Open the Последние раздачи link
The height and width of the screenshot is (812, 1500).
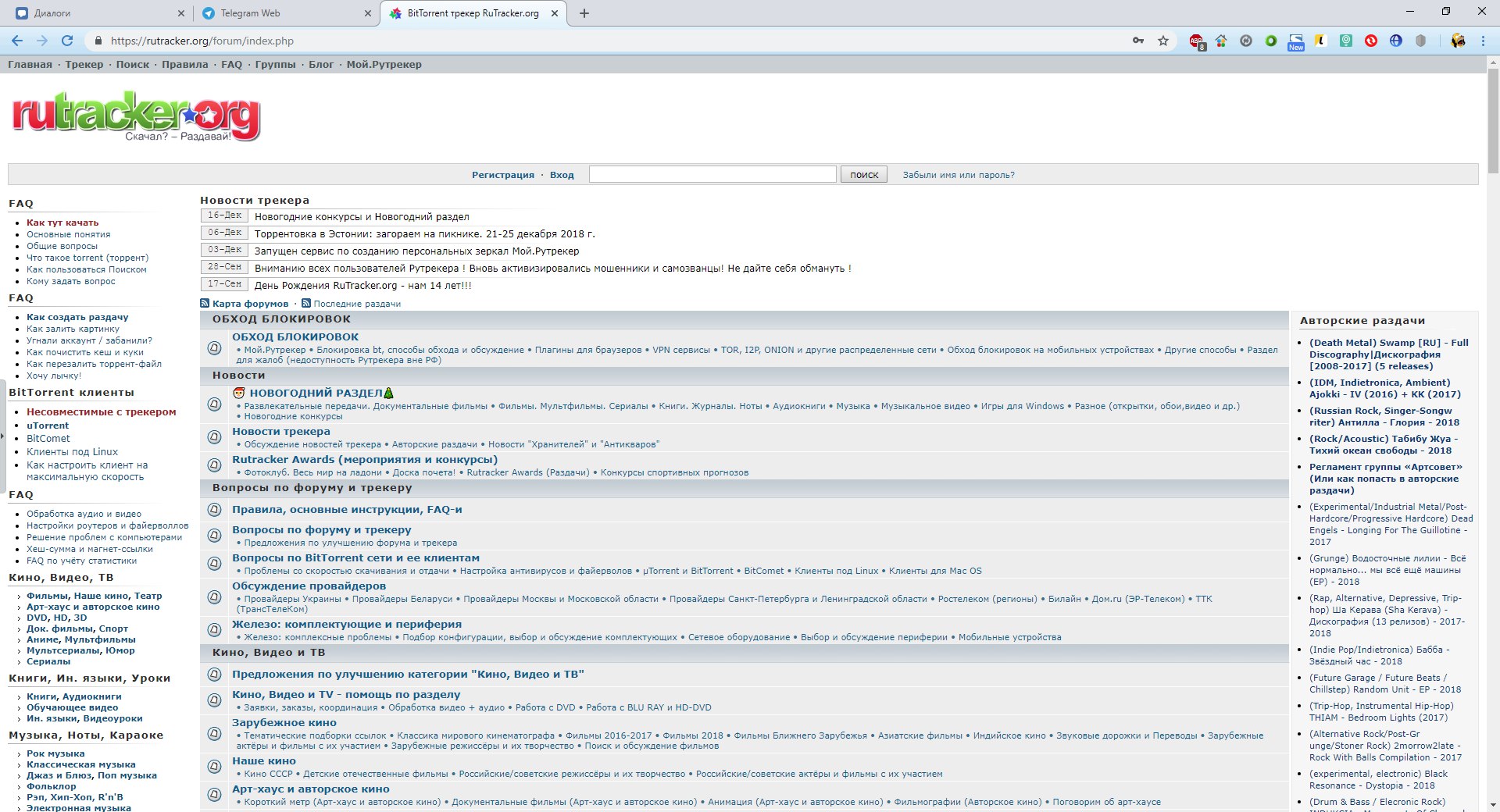[357, 304]
